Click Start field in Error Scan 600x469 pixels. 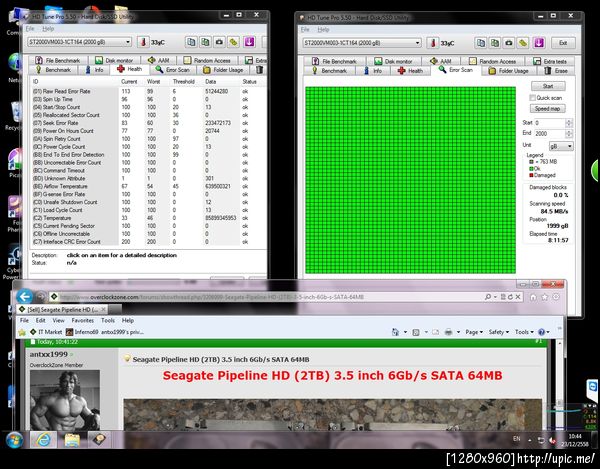pyautogui.click(x=549, y=123)
